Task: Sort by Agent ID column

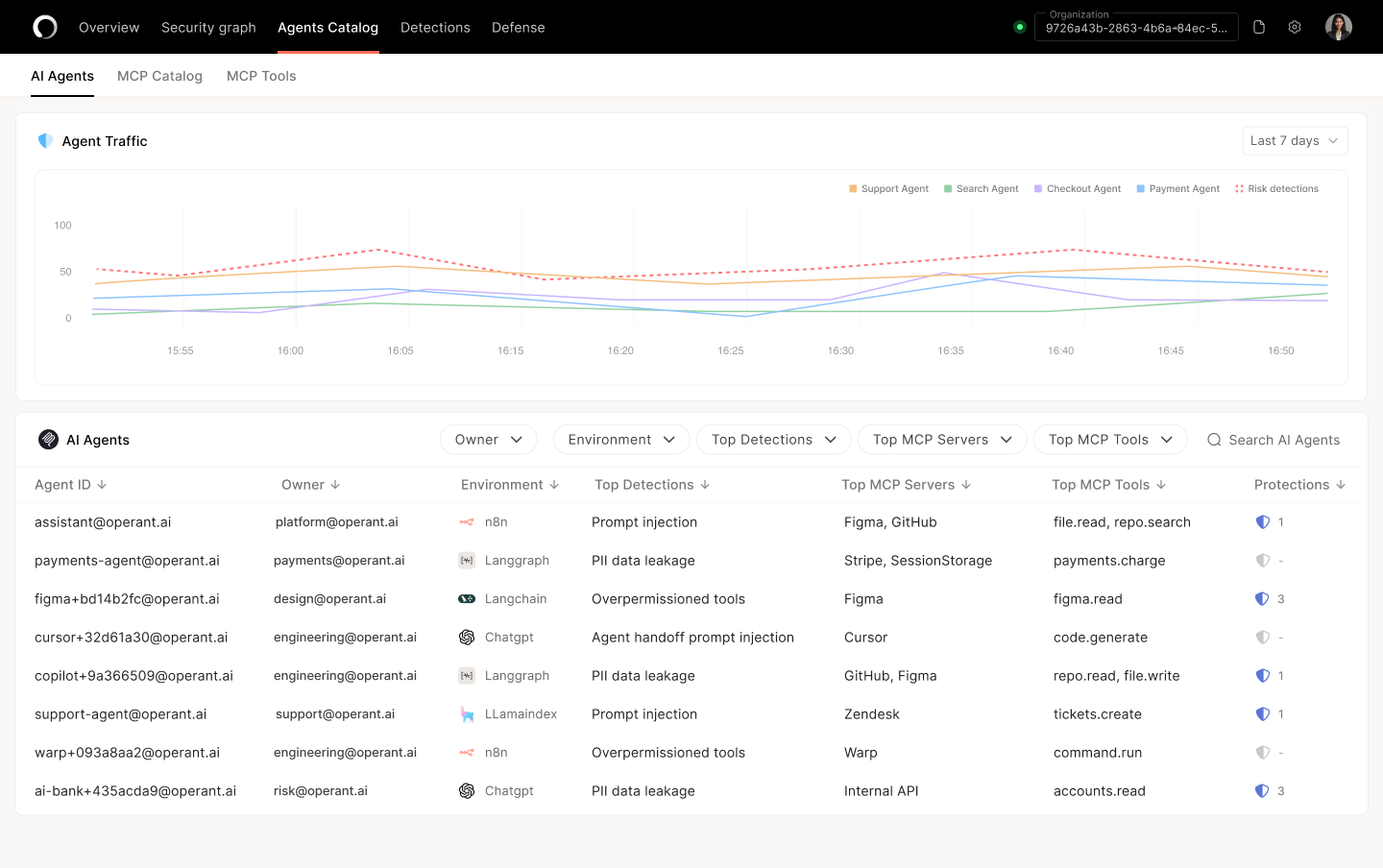Action: pyautogui.click(x=70, y=485)
